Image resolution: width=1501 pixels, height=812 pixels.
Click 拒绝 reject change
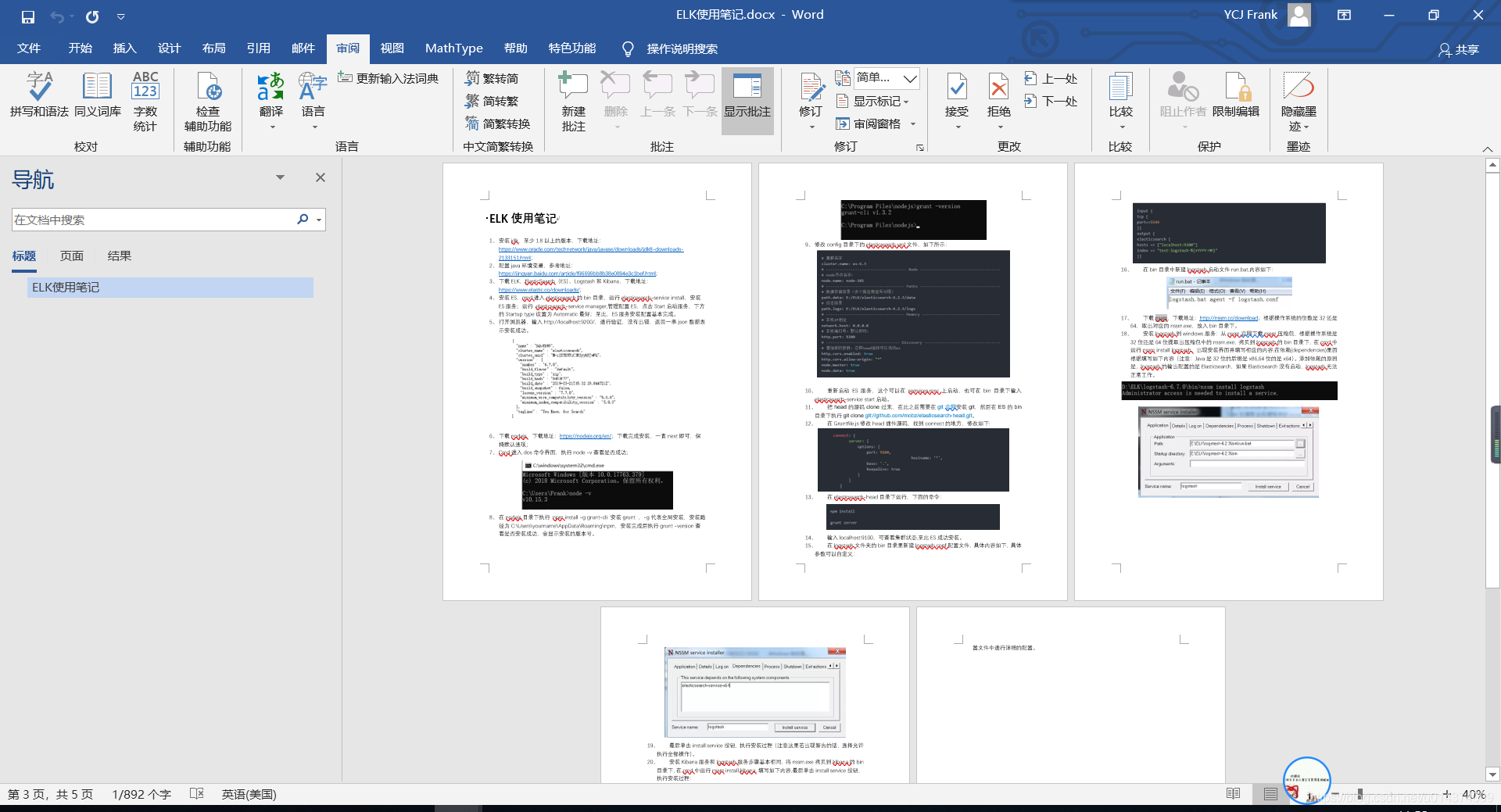pos(999,100)
